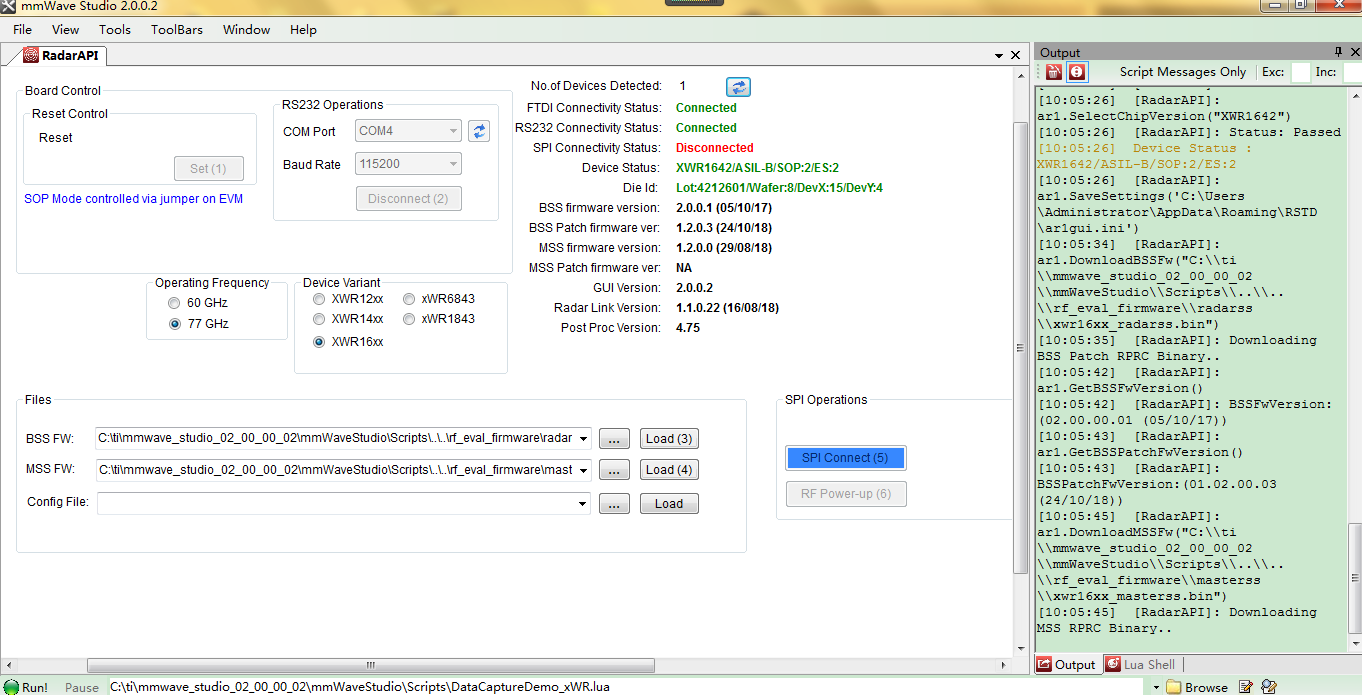Click the RadarAPI tab icon
Screen dimensions: 1362x695
tap(31, 56)
